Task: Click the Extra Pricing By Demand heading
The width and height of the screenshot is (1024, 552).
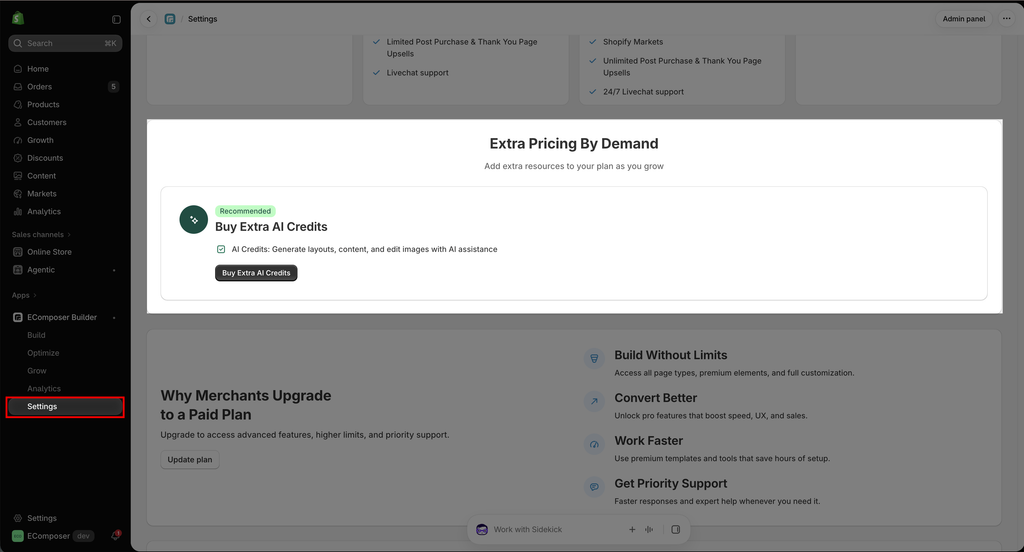Action: [574, 144]
